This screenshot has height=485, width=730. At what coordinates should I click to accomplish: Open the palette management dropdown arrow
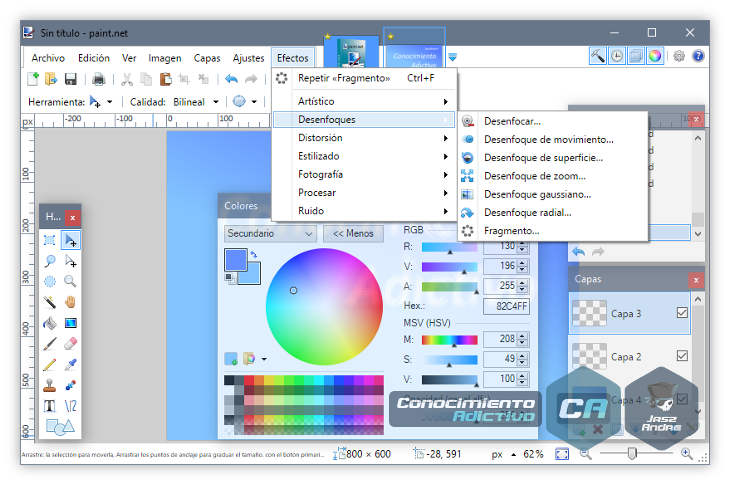(264, 359)
